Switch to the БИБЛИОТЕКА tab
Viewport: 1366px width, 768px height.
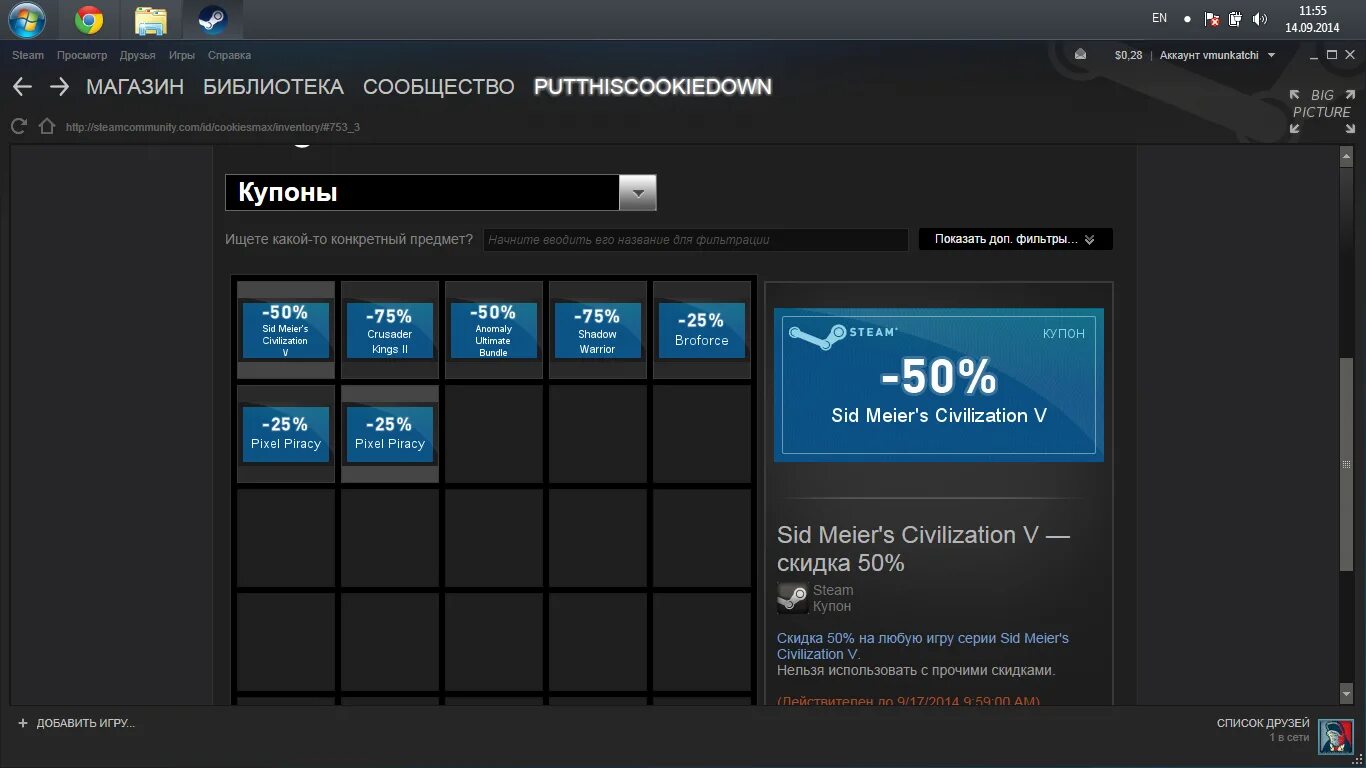point(273,87)
